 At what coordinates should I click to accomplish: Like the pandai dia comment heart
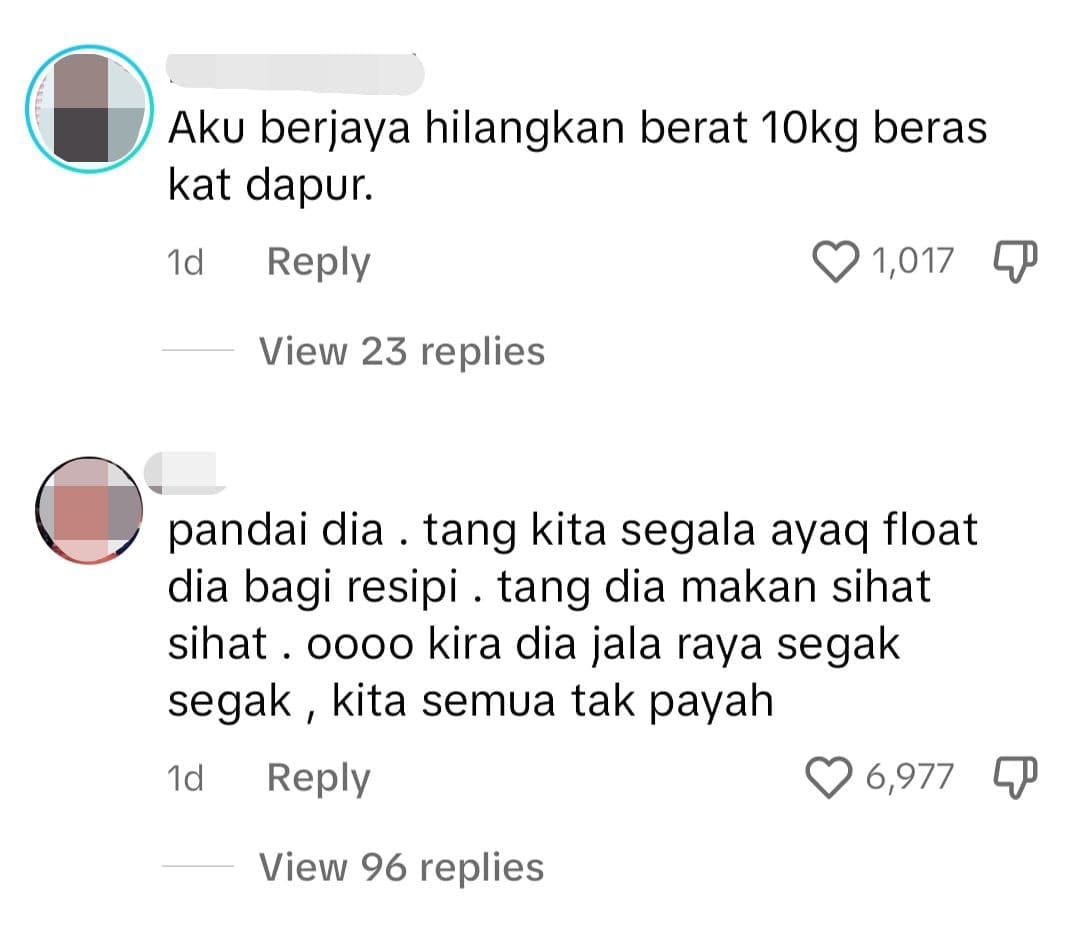pyautogui.click(x=829, y=778)
